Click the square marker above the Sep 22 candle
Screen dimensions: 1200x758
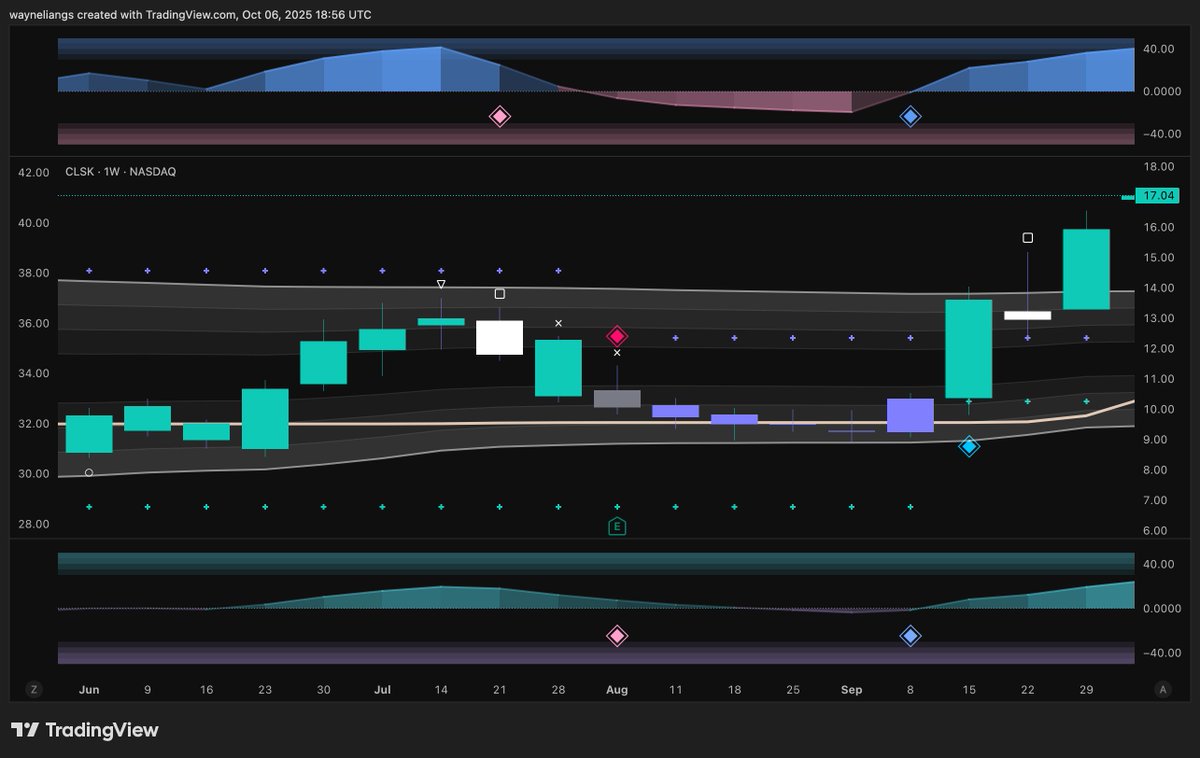click(1027, 237)
